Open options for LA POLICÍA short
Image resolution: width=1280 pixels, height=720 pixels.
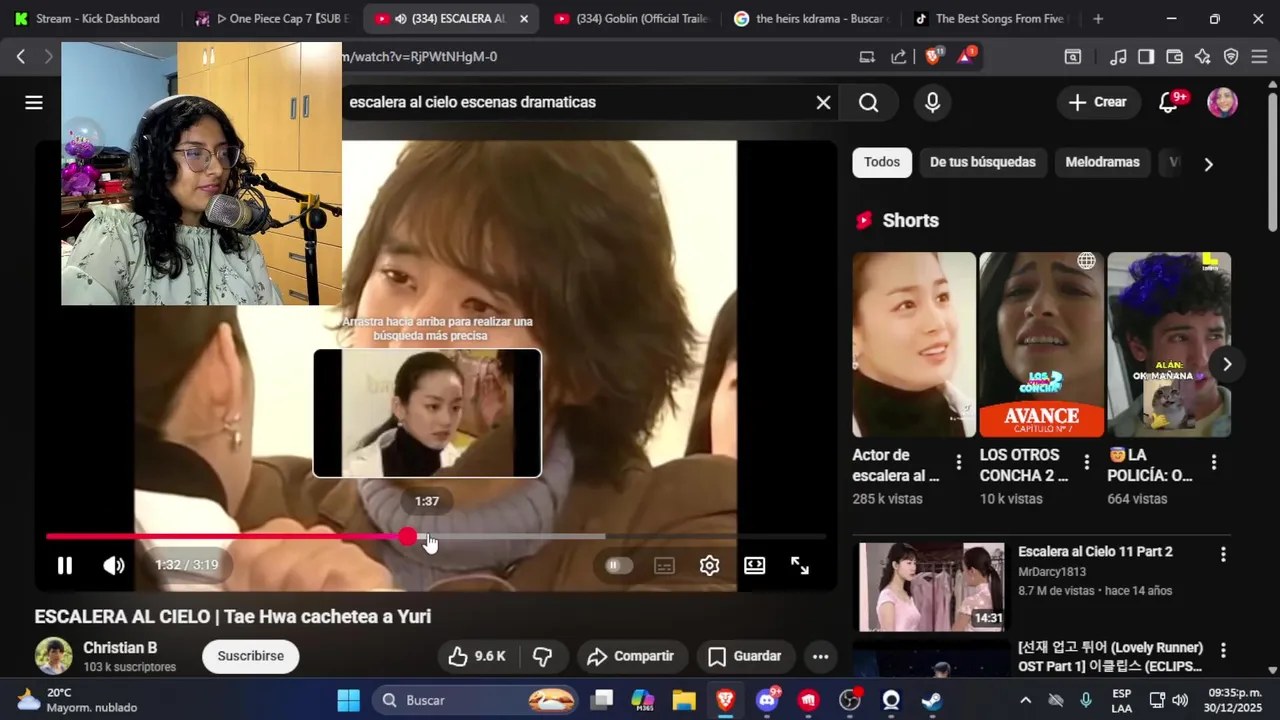click(1214, 462)
